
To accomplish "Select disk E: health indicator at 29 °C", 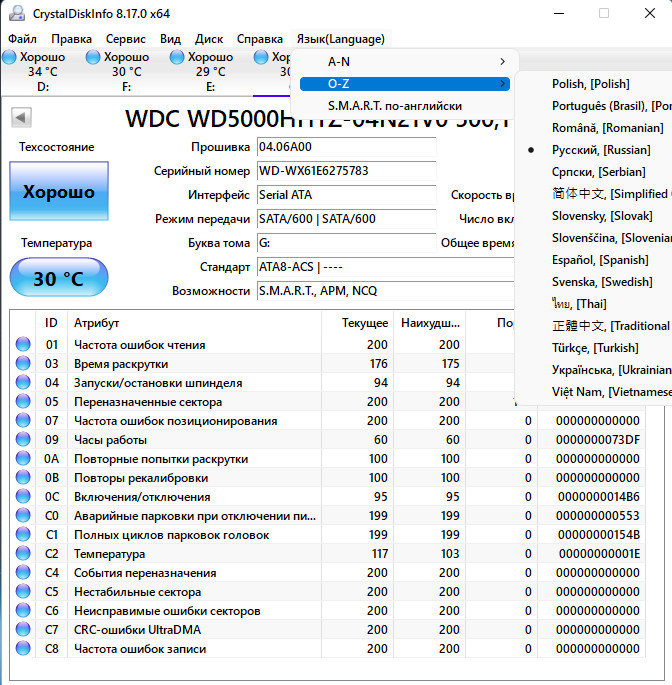I will [x=210, y=64].
